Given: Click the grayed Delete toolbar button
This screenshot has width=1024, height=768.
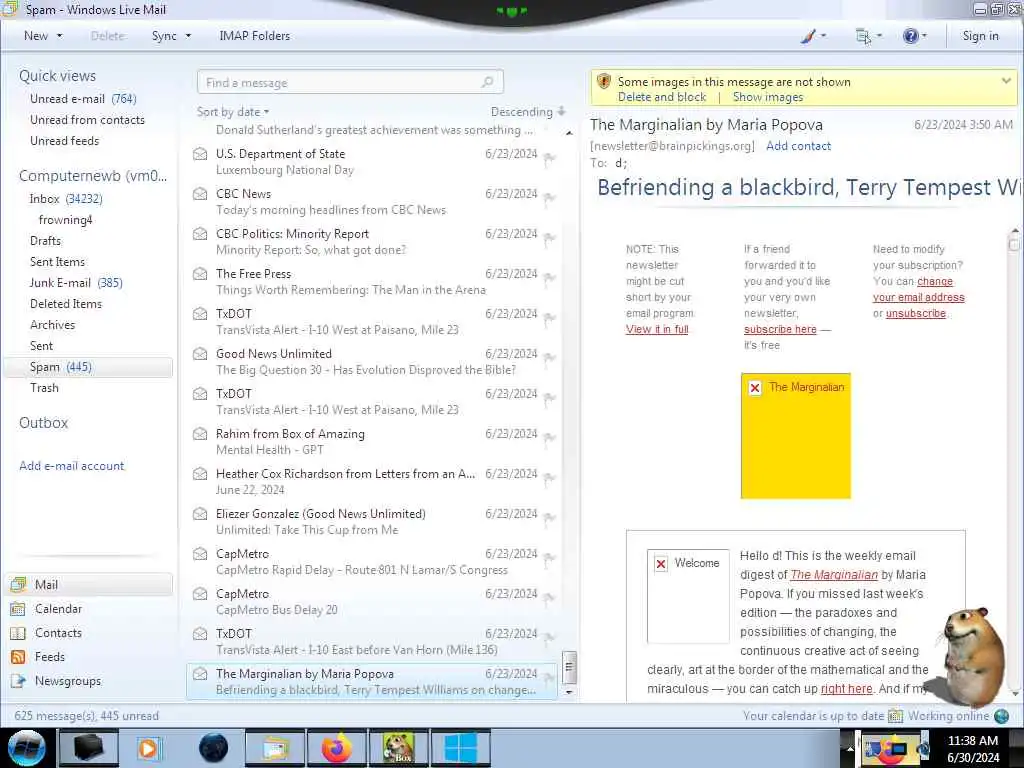Looking at the screenshot, I should tap(108, 36).
